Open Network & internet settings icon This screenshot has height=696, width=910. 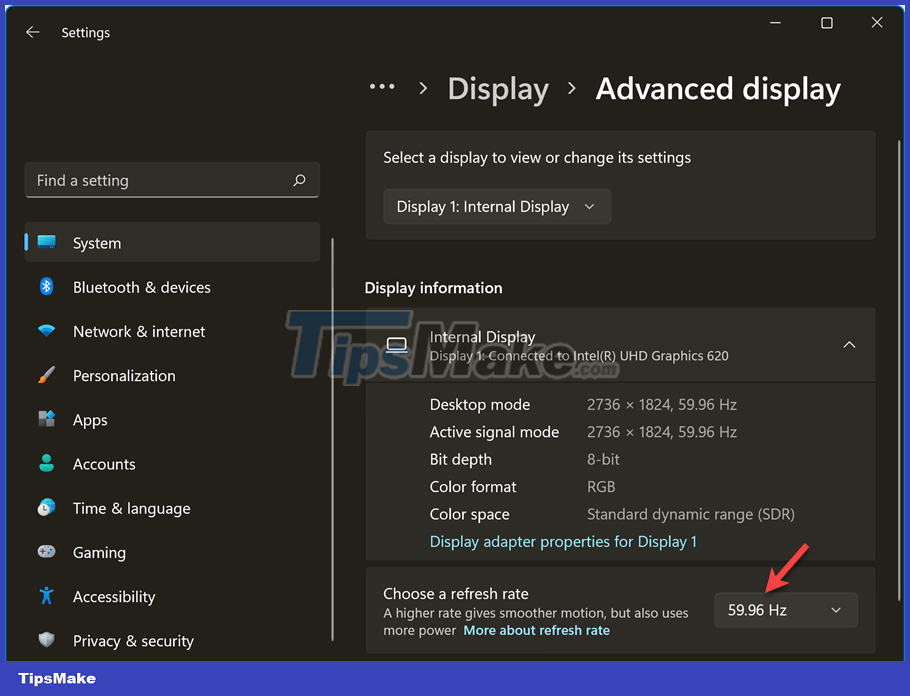pyautogui.click(x=46, y=331)
